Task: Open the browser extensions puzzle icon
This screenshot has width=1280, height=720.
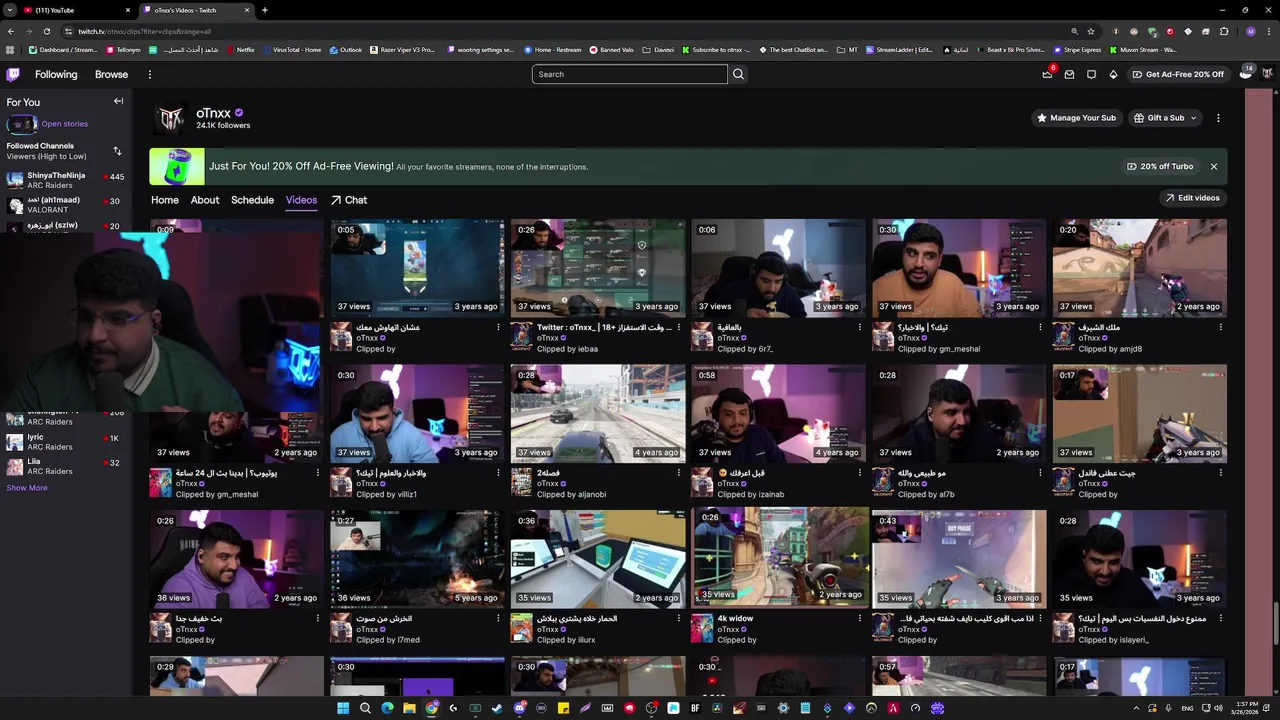Action: pyautogui.click(x=1224, y=31)
